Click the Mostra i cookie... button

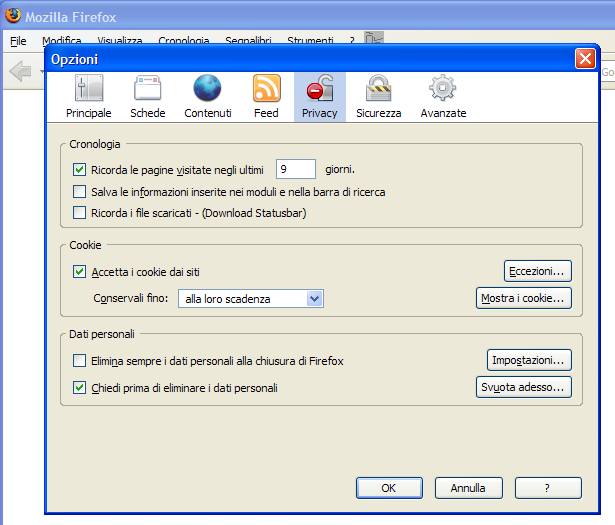(x=524, y=298)
